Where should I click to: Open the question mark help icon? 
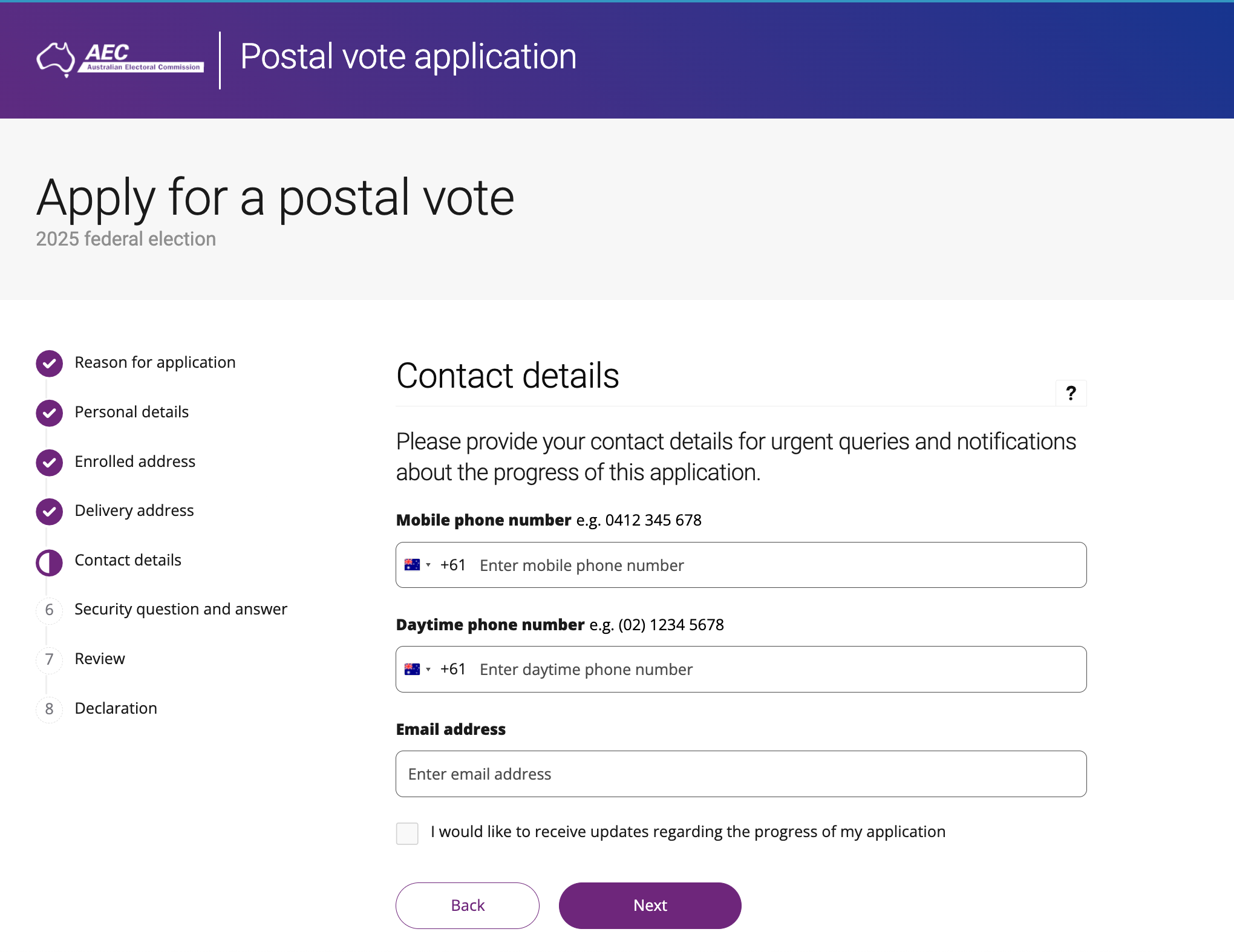(1071, 394)
